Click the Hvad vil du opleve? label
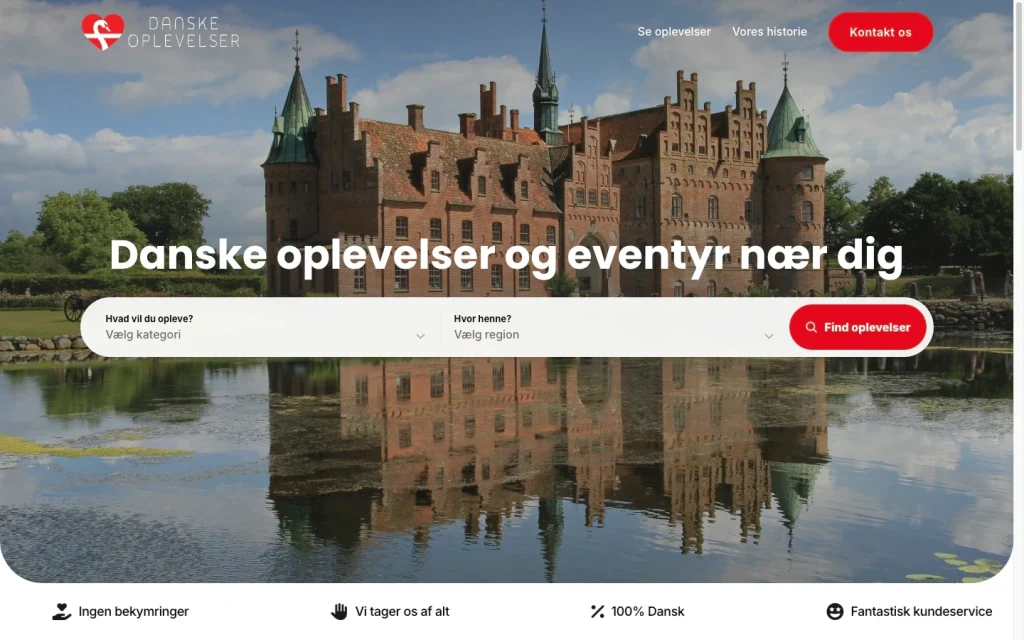The height and width of the screenshot is (640, 1024). coord(149,319)
